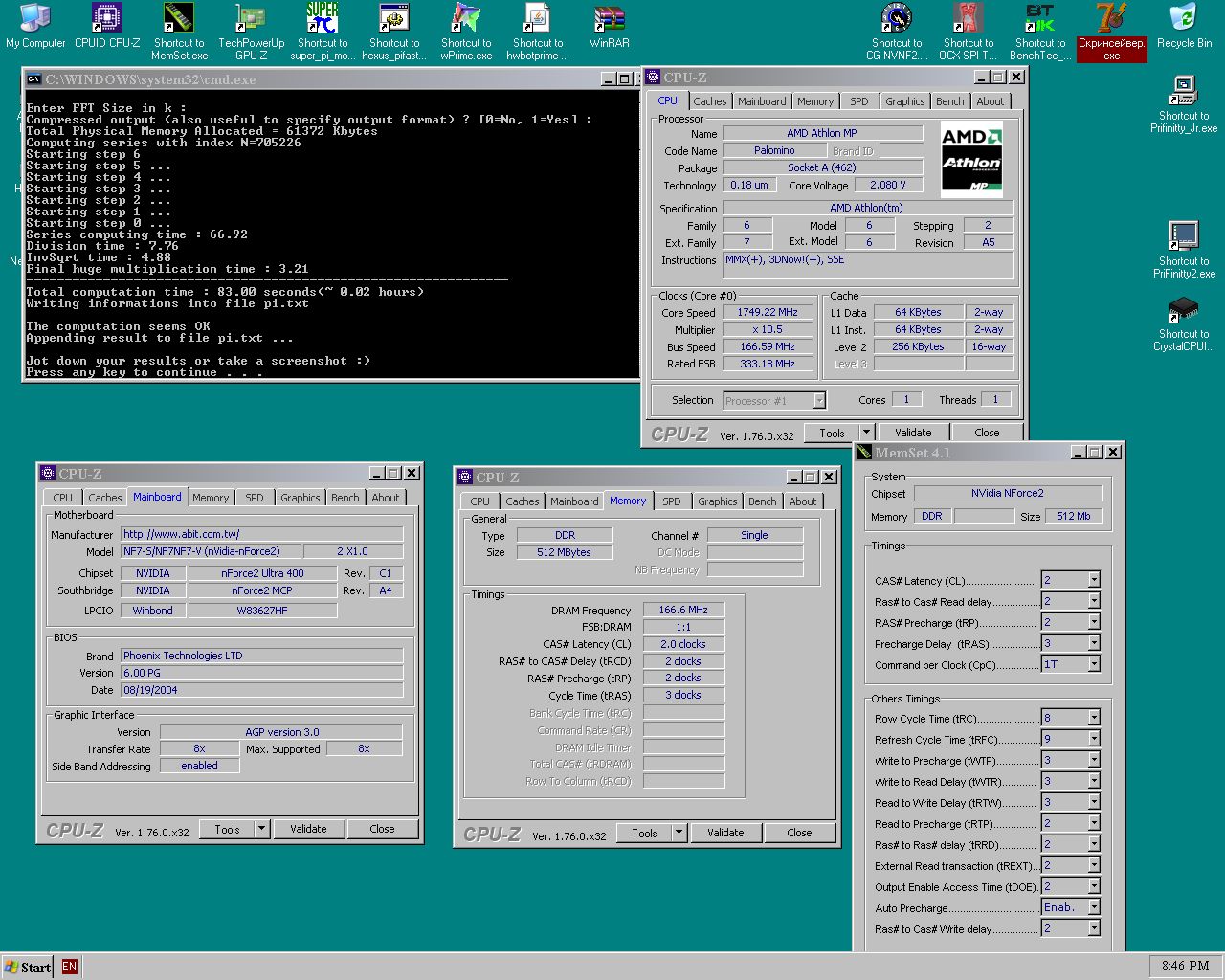Click the Core Voltage 2.080 V value
This screenshot has height=980, width=1225.
tap(888, 185)
